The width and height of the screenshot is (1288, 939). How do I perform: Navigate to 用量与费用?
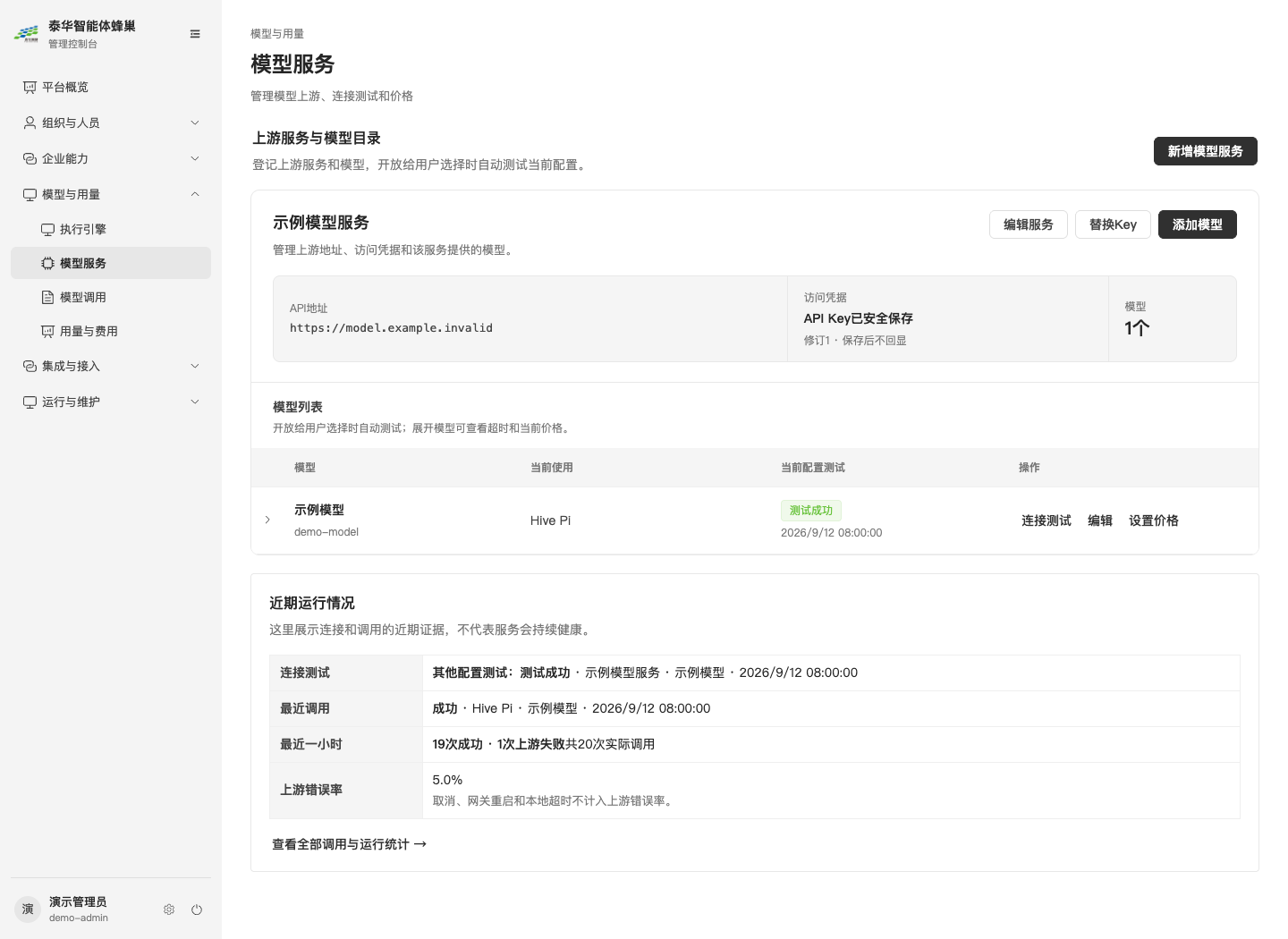(111, 331)
